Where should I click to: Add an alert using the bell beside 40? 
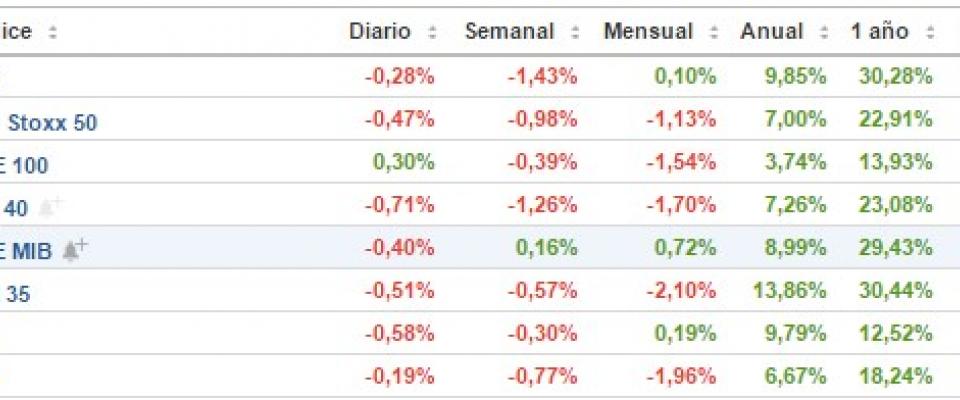(x=51, y=207)
